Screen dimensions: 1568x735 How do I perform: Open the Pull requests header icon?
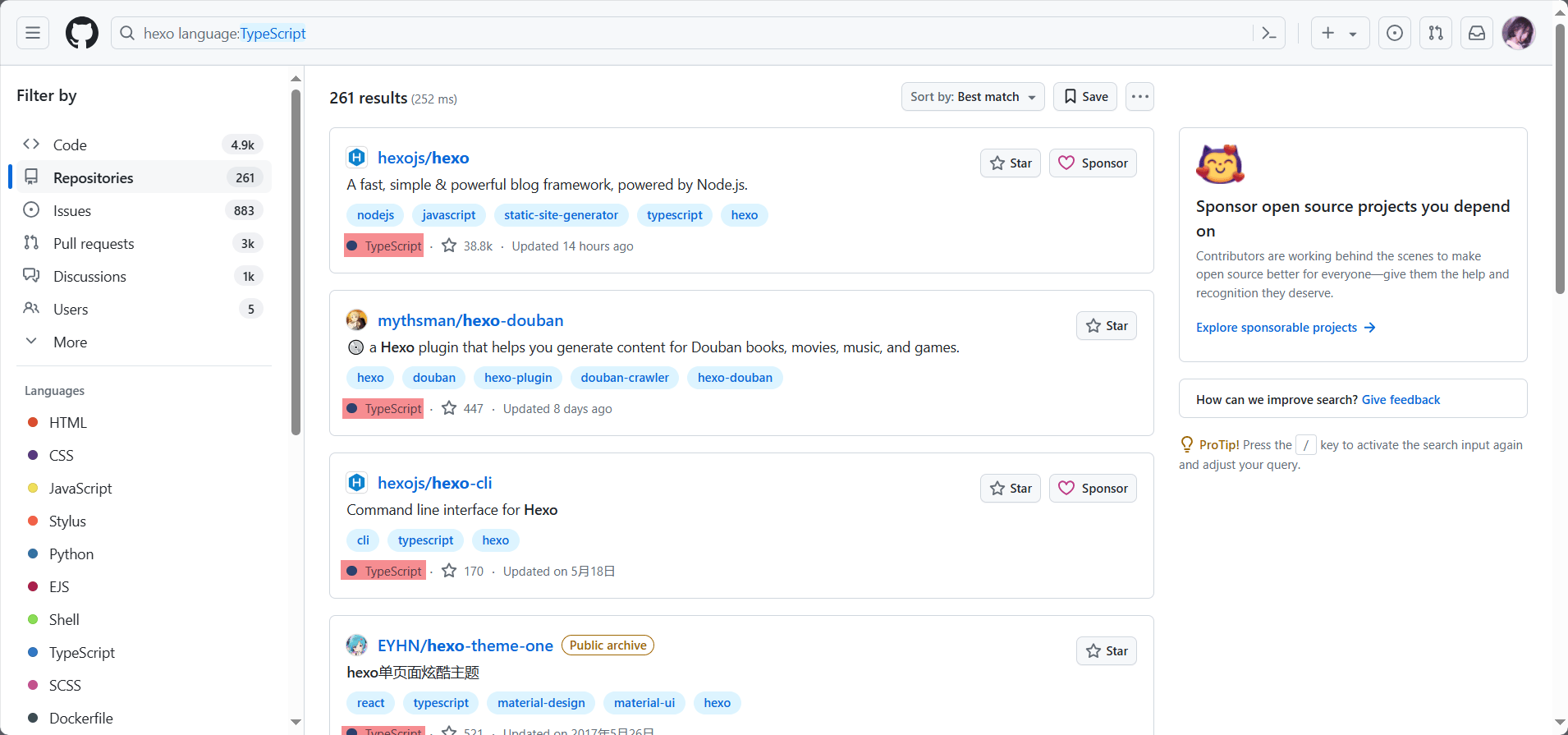pos(1436,33)
